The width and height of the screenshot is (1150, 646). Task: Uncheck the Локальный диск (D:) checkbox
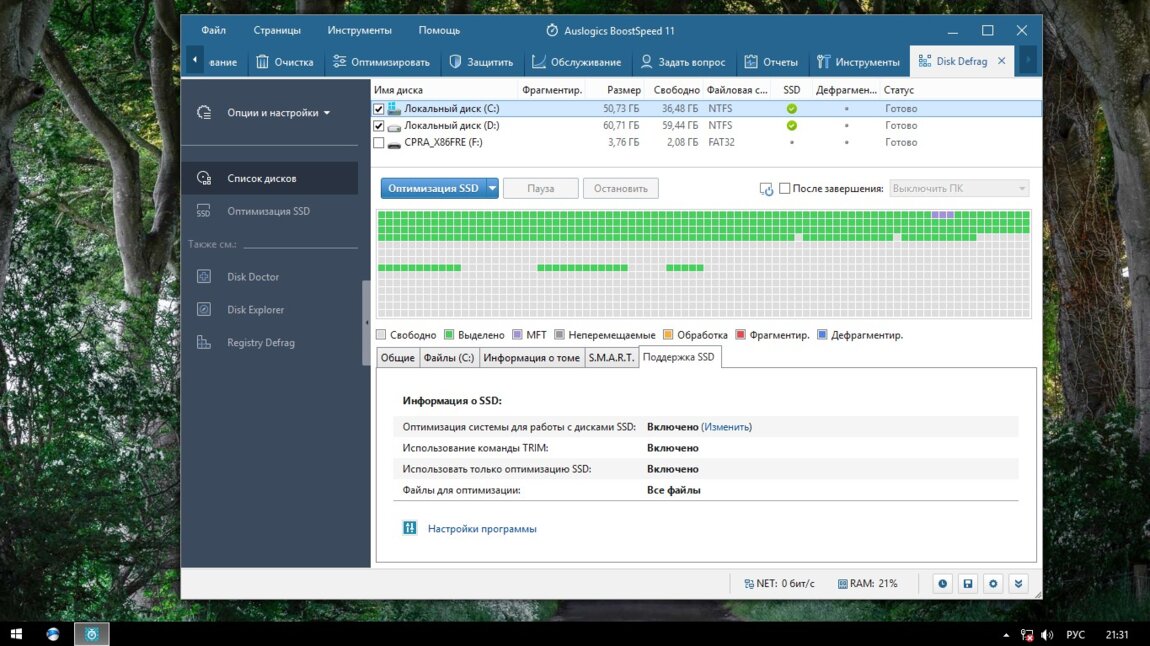[379, 126]
